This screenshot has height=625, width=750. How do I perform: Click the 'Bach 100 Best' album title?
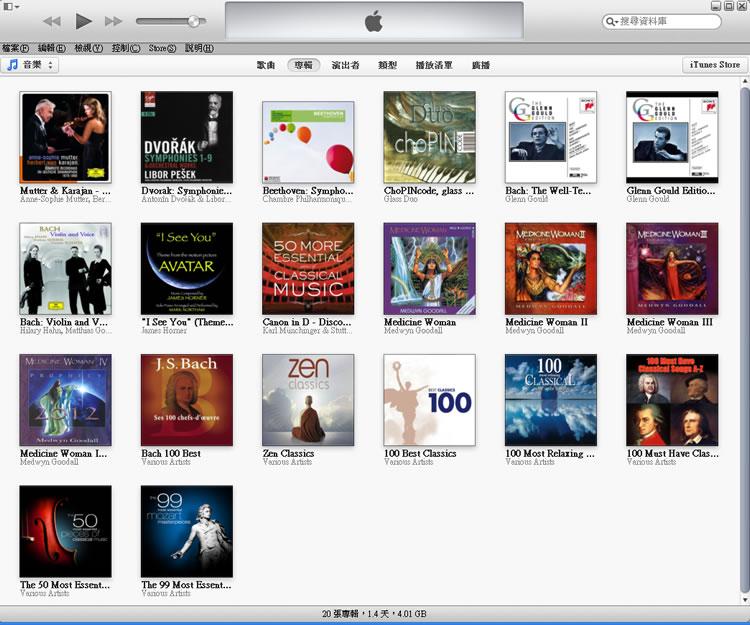(x=171, y=453)
